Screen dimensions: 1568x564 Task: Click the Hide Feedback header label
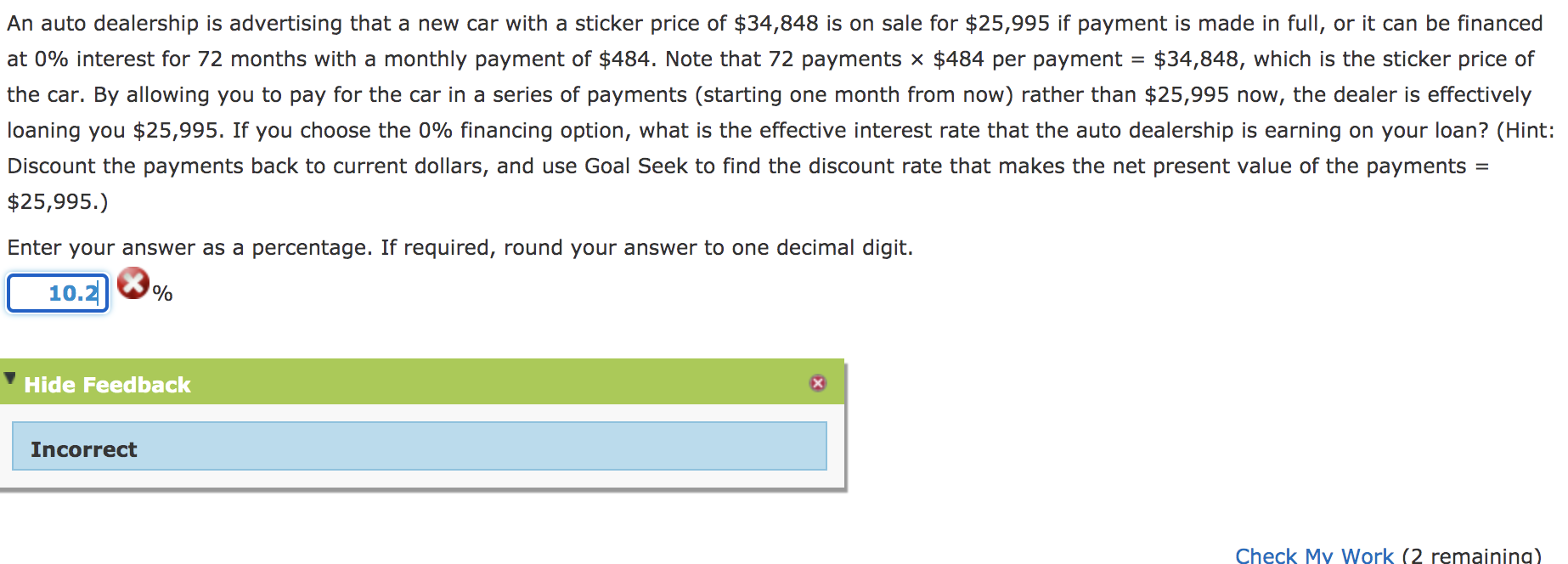coord(107,385)
